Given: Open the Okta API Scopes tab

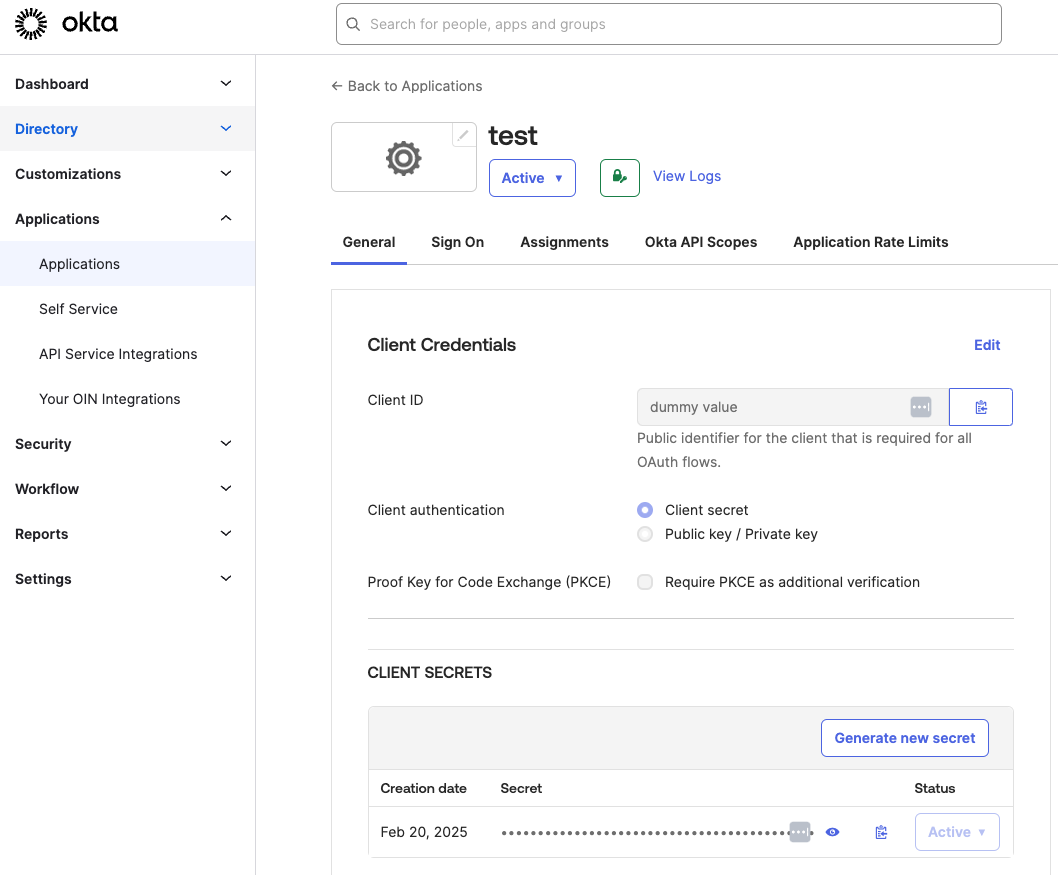Looking at the screenshot, I should pyautogui.click(x=700, y=242).
